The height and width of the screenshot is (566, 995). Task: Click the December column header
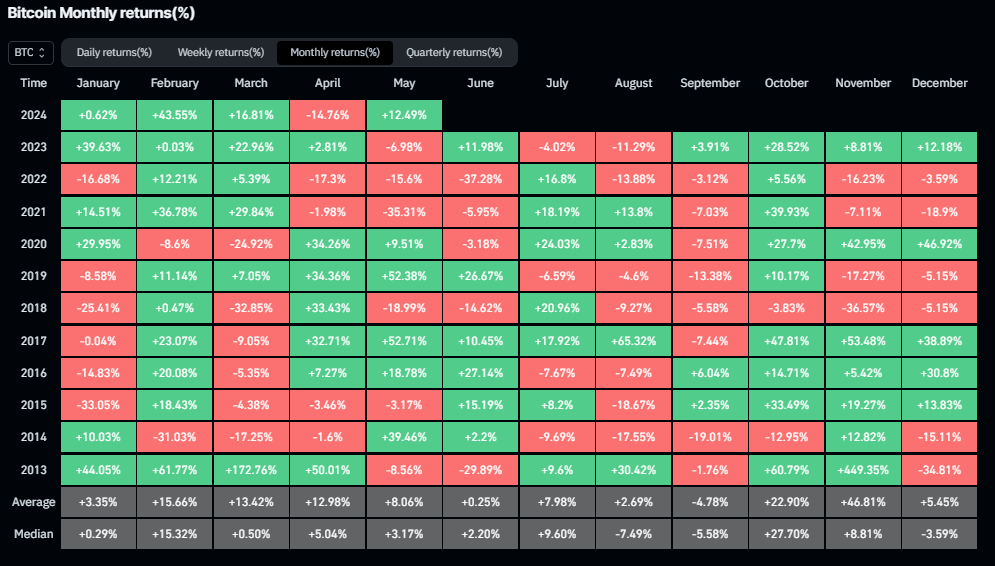click(x=939, y=83)
